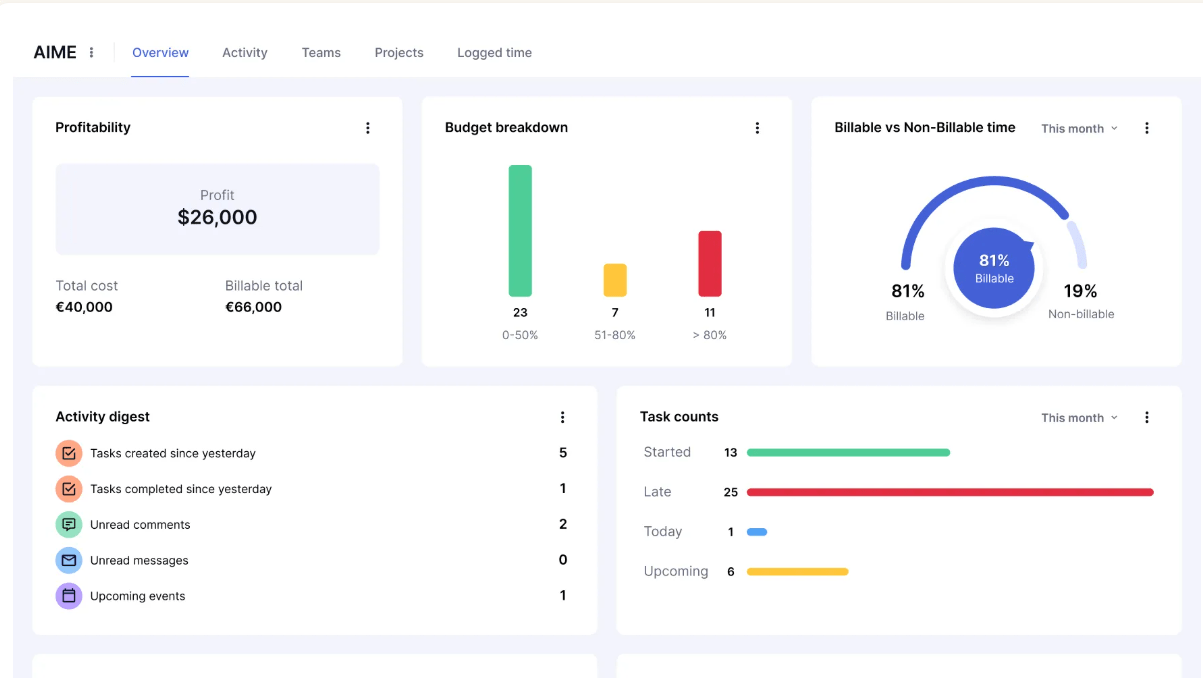Click the red Late tasks progress bar
The height and width of the screenshot is (678, 1203).
[x=950, y=492]
